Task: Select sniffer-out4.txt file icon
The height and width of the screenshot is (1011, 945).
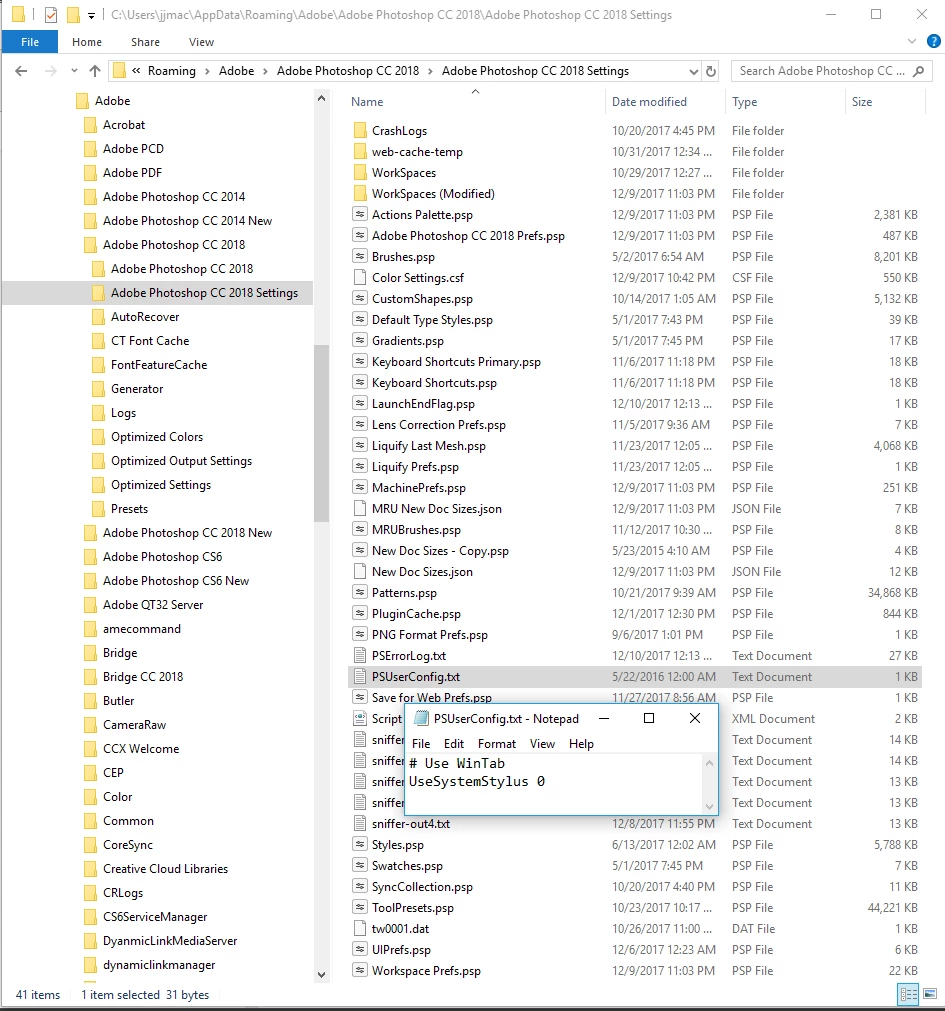Action: point(360,823)
